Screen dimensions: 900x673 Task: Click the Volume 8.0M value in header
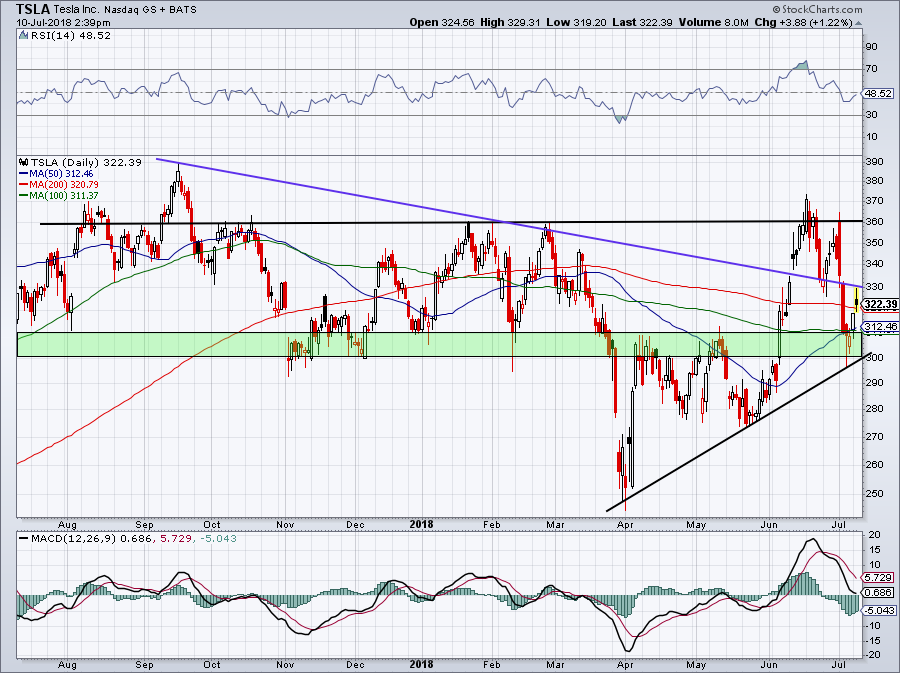click(x=713, y=22)
